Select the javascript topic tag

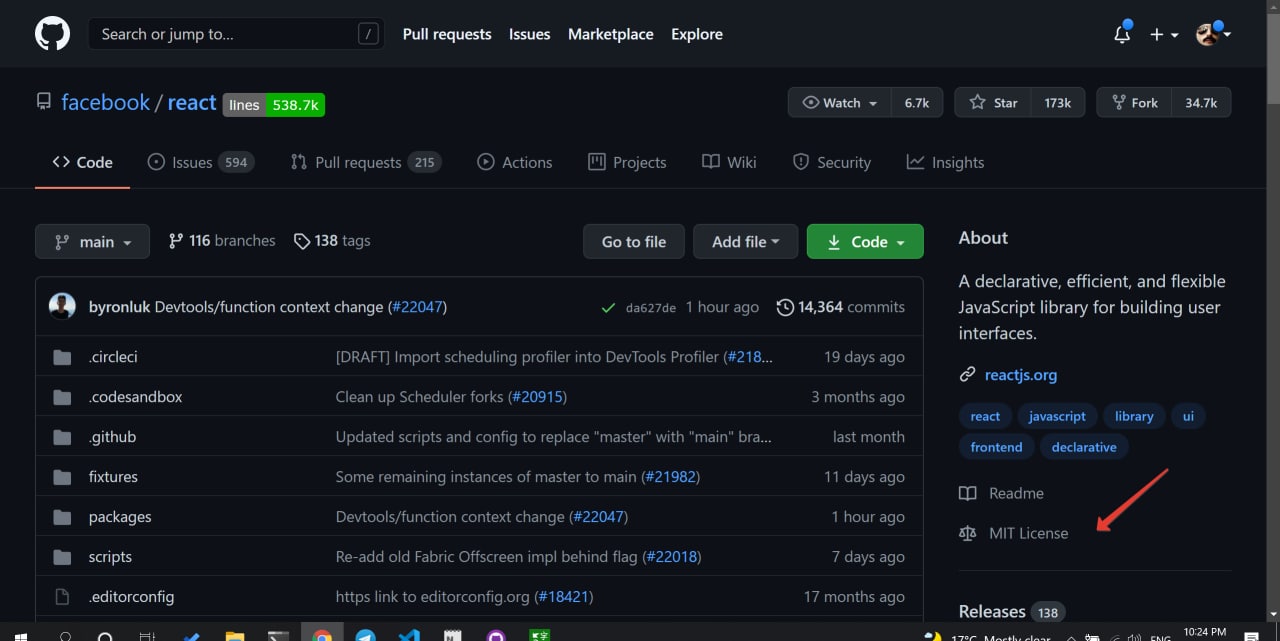pos(1057,416)
